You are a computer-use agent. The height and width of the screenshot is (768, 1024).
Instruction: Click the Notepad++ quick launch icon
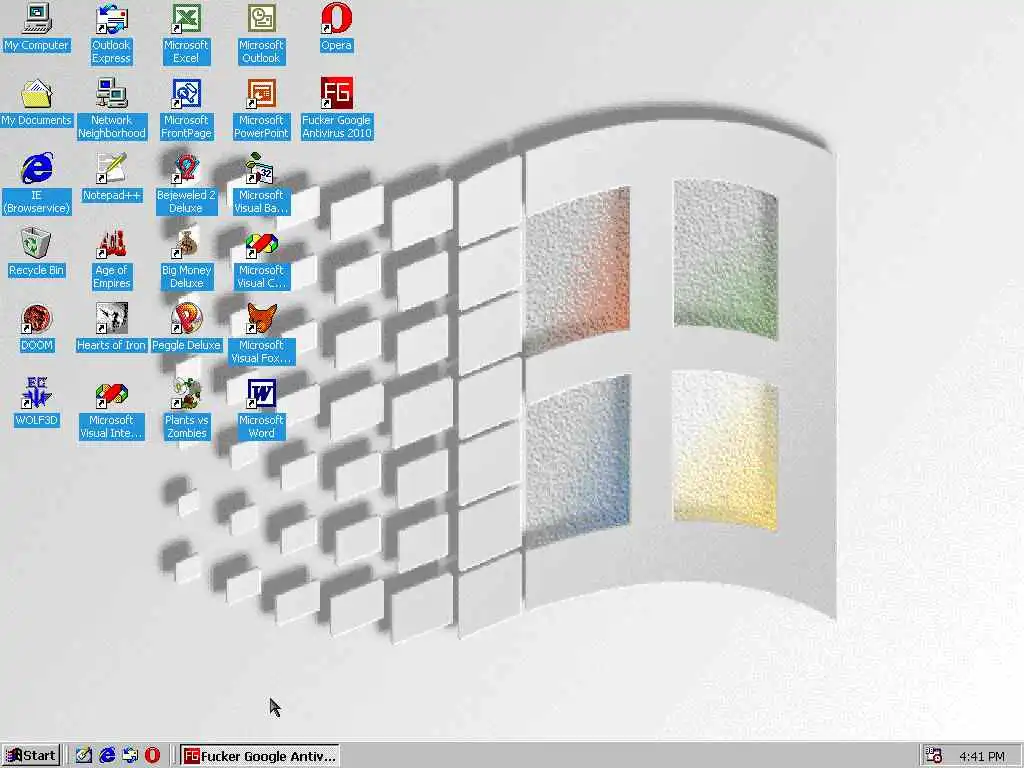tap(84, 756)
